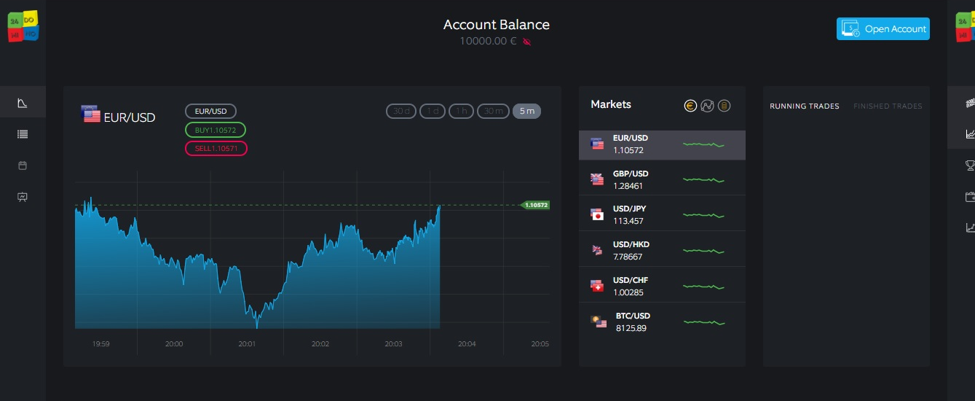This screenshot has height=401, width=975.
Task: Switch chart timeframe to 30 d
Action: point(401,111)
